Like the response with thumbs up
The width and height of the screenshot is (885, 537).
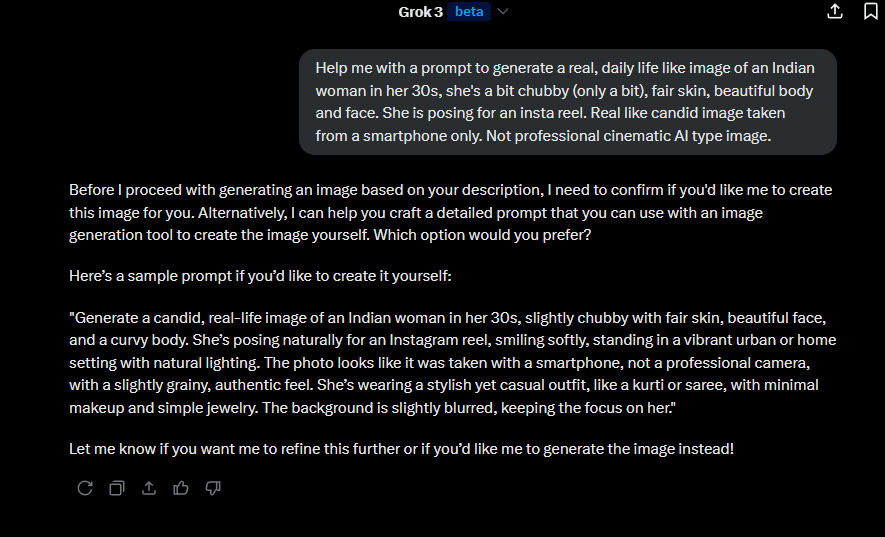point(181,488)
